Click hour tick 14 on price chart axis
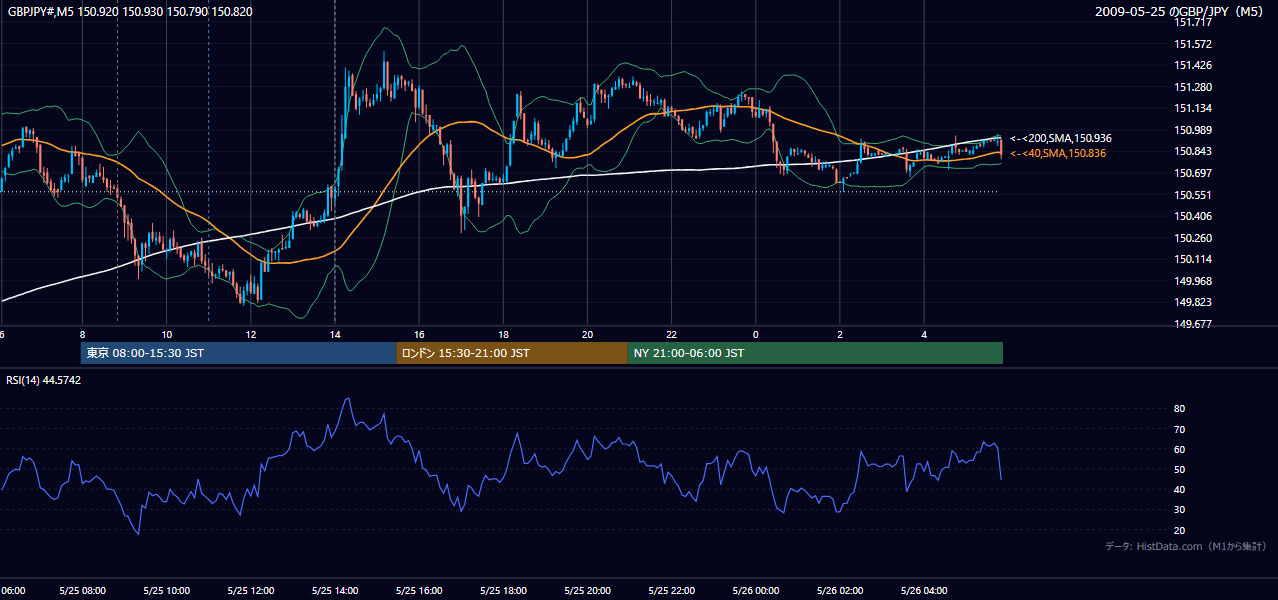1278x600 pixels. (x=335, y=334)
